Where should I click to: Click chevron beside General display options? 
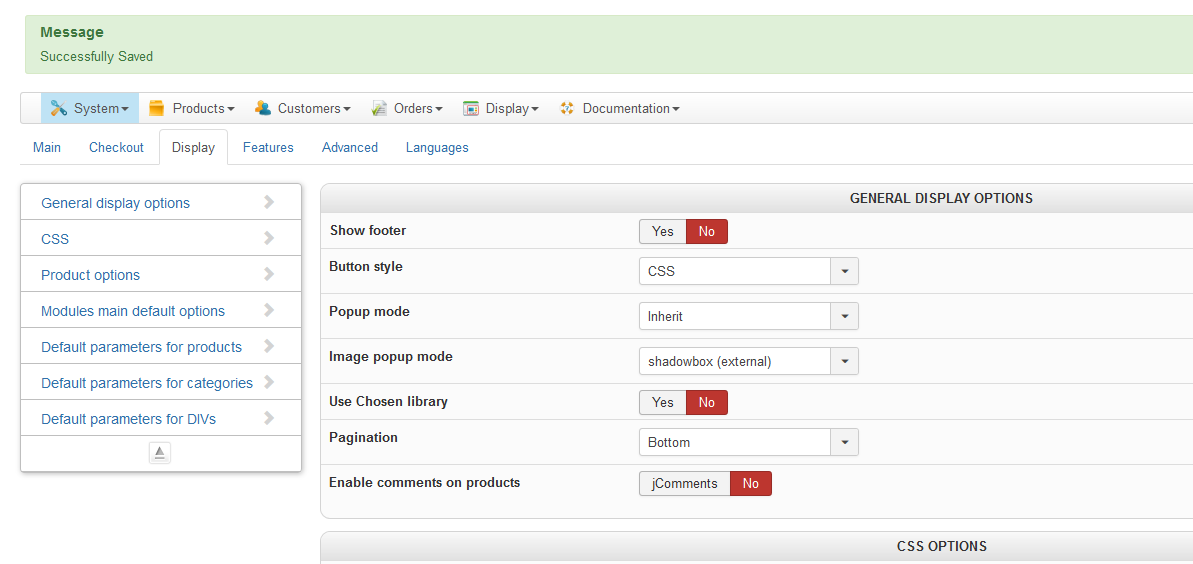[x=269, y=202]
